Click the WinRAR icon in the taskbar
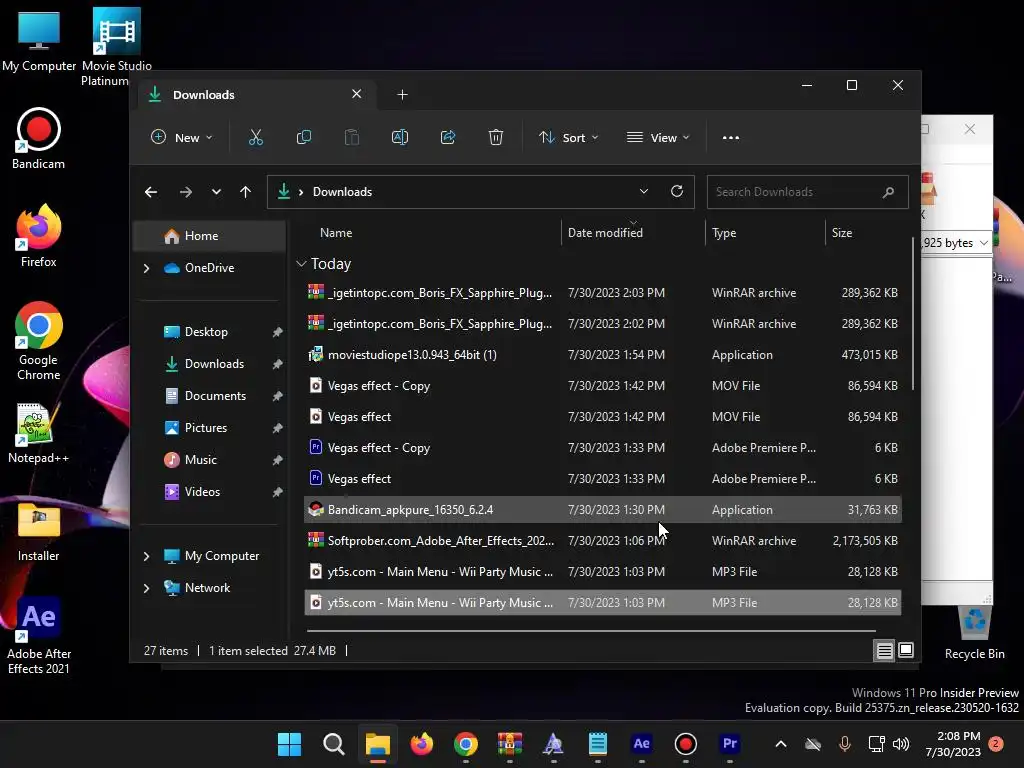Screen dimensions: 1024x768 pos(510,744)
